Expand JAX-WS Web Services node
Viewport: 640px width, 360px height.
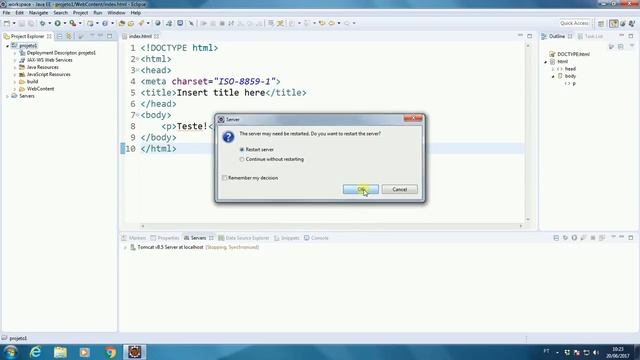tap(15, 60)
